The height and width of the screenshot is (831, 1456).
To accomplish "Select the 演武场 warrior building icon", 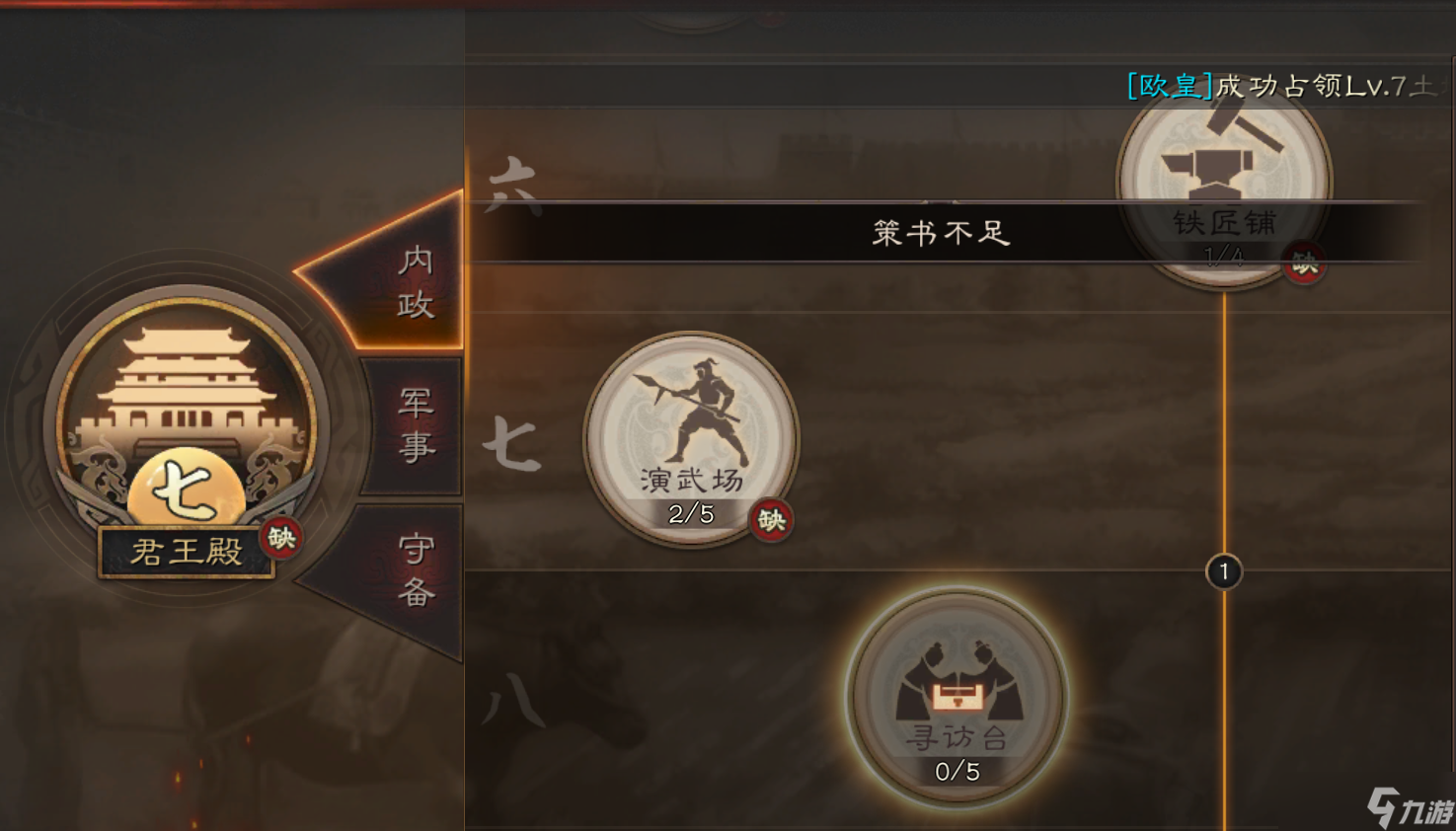I will [691, 438].
